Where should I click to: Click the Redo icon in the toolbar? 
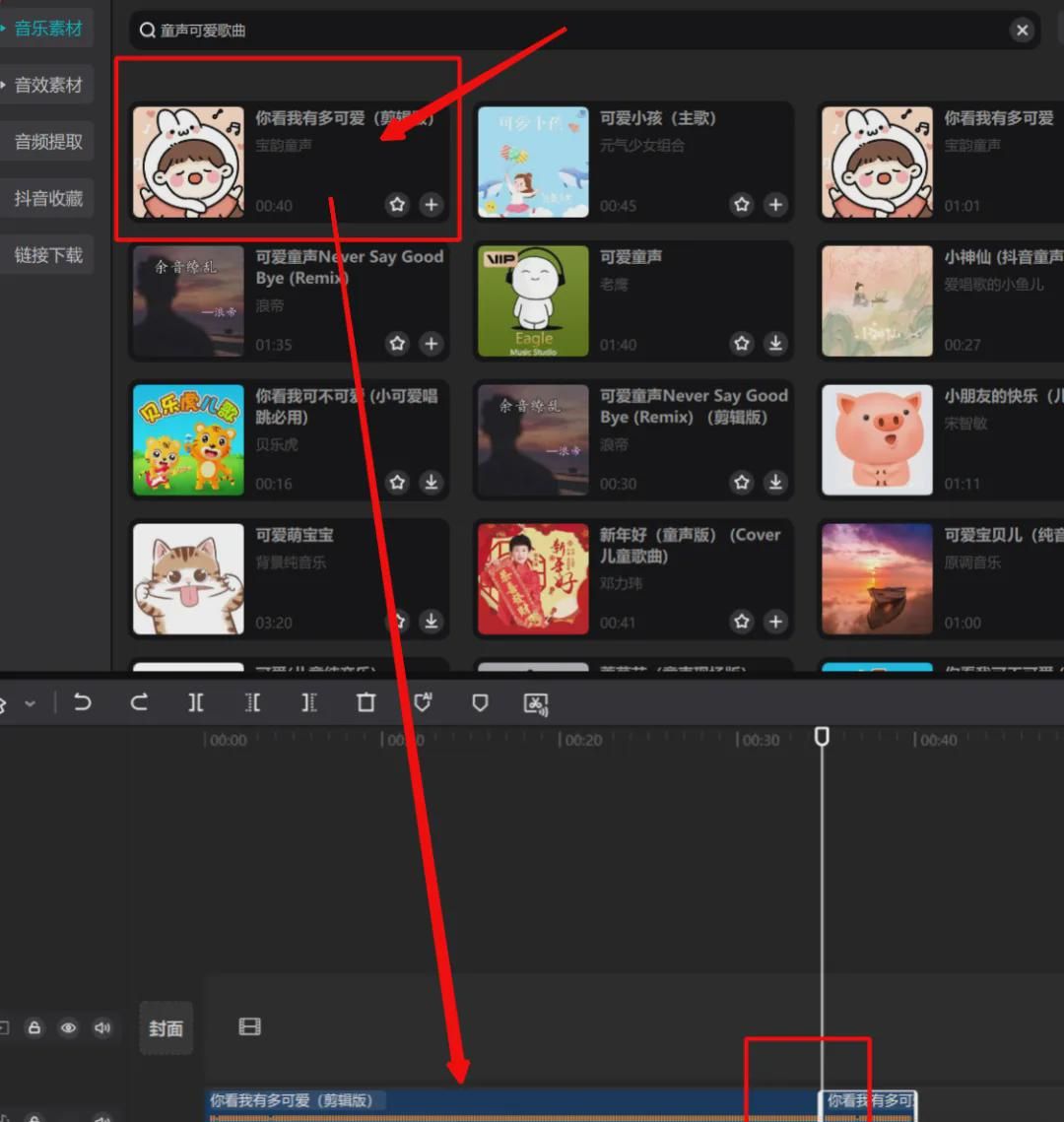pos(139,703)
